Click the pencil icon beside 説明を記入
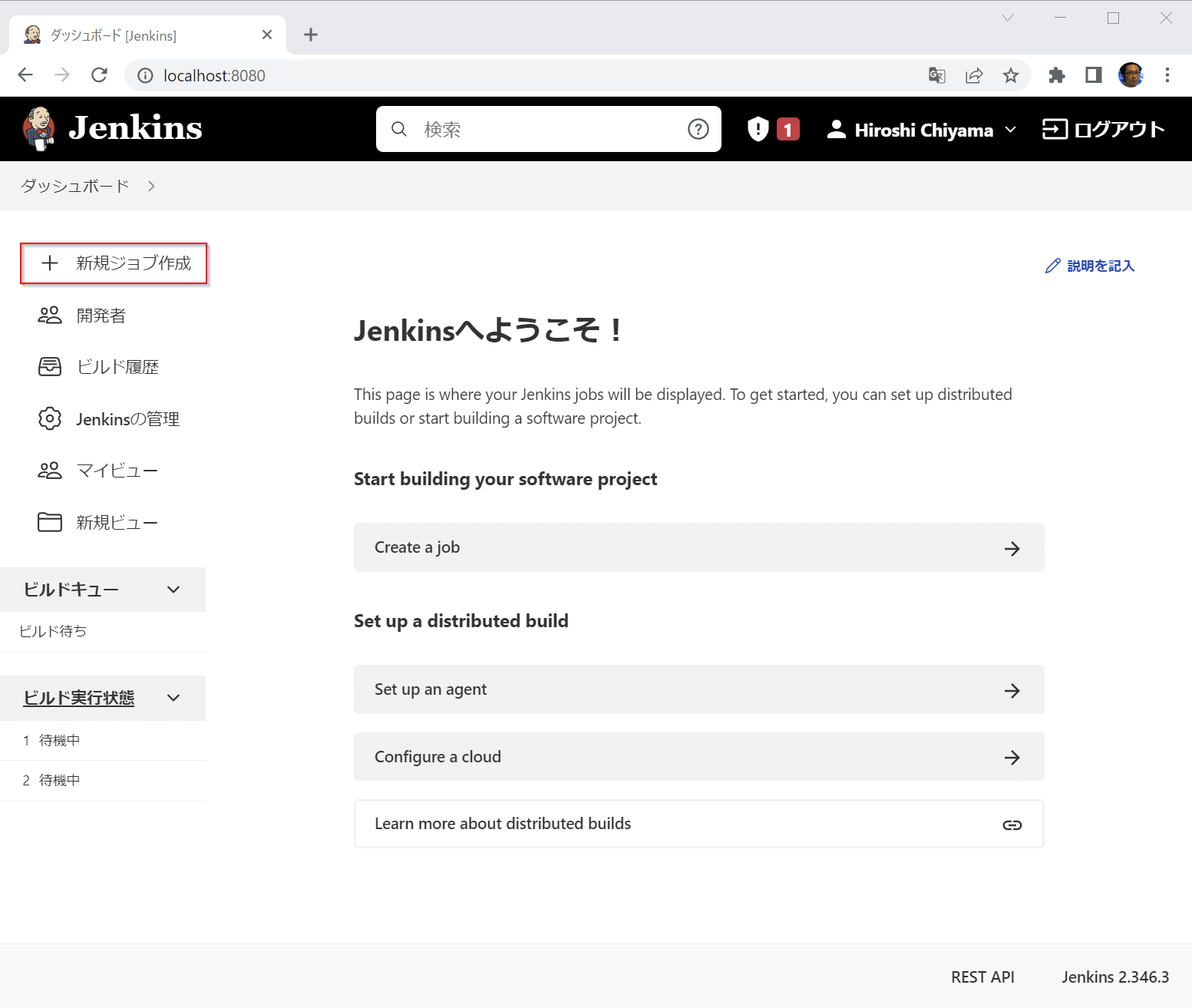Screen dimensions: 1192x1008 1052,266
